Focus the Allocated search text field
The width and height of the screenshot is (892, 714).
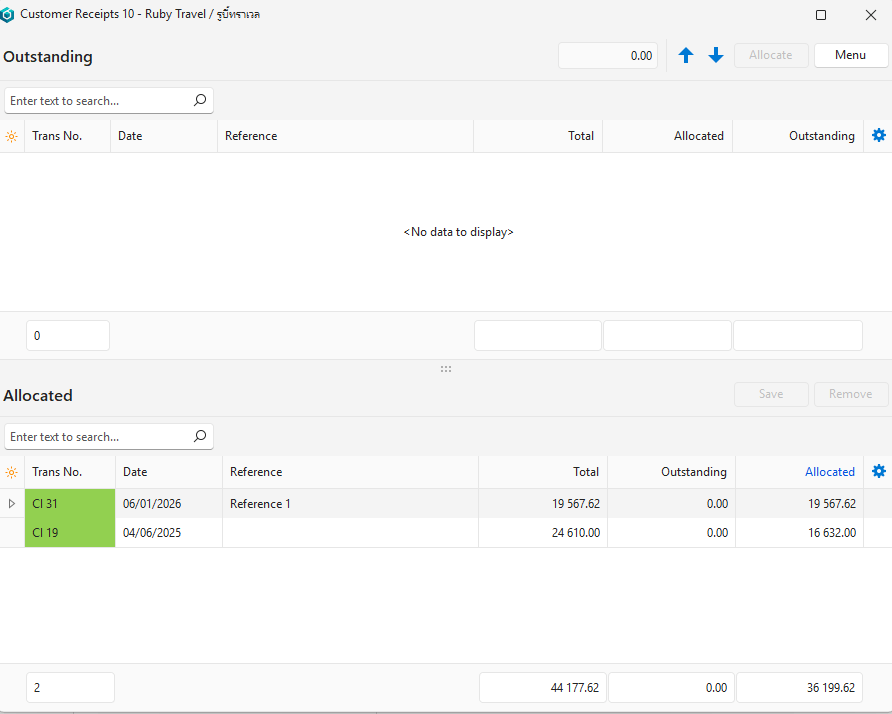(97, 437)
